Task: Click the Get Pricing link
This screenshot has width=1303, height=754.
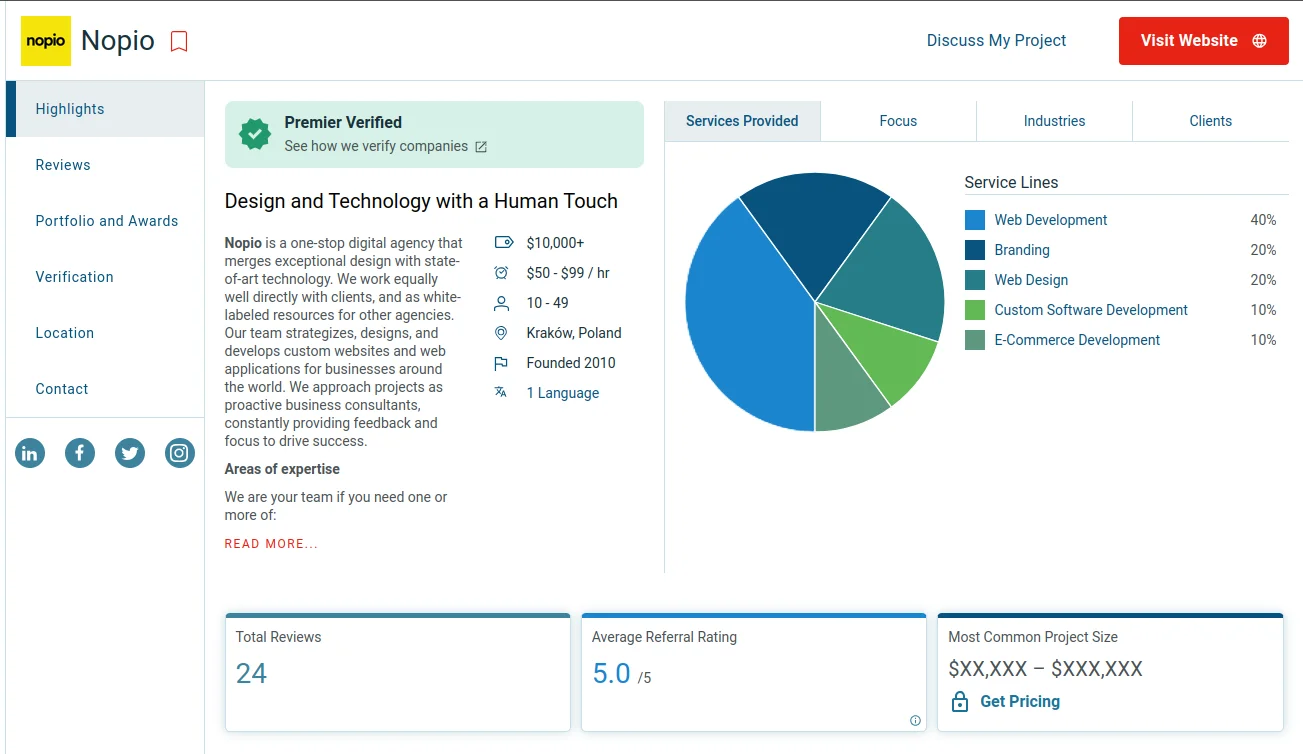Action: (x=1020, y=701)
